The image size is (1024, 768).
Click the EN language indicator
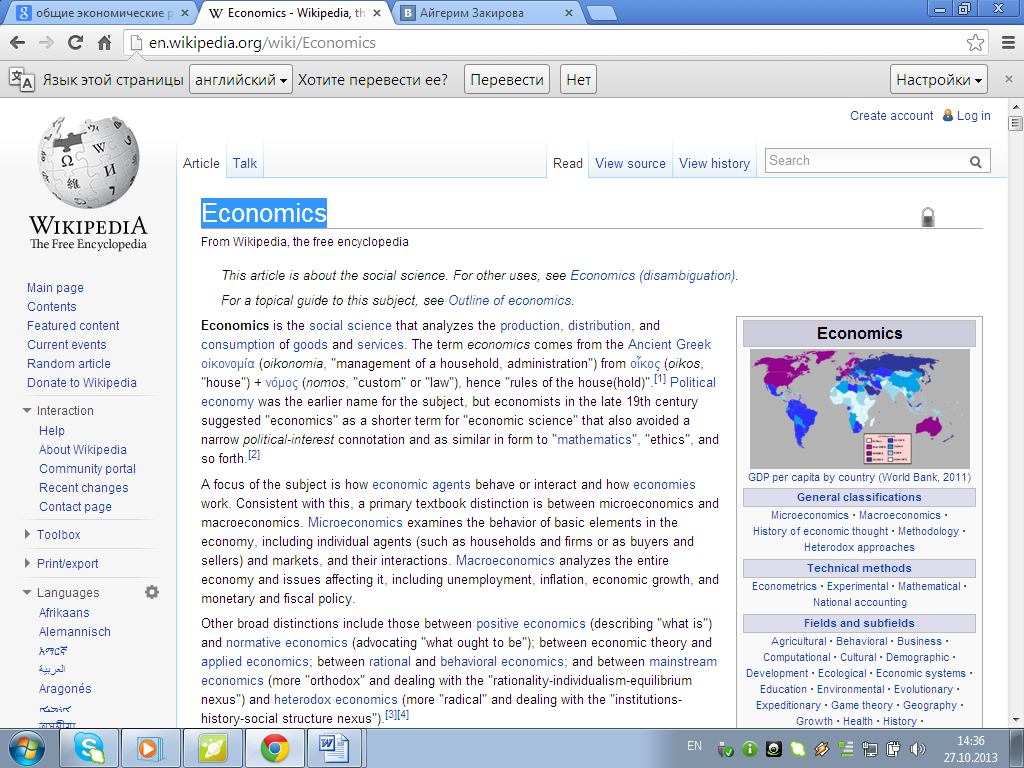coord(694,746)
